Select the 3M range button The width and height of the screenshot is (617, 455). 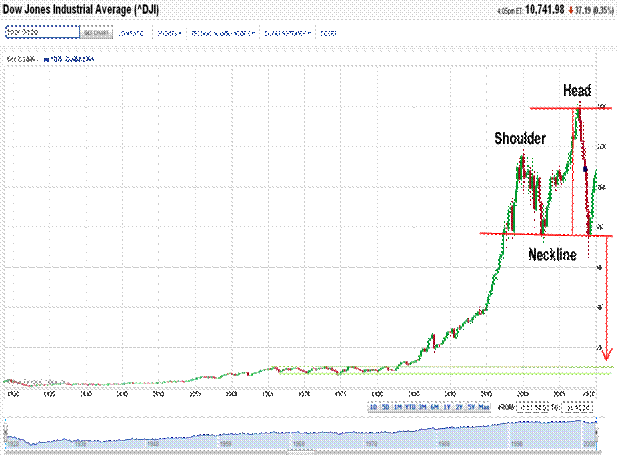[423, 407]
